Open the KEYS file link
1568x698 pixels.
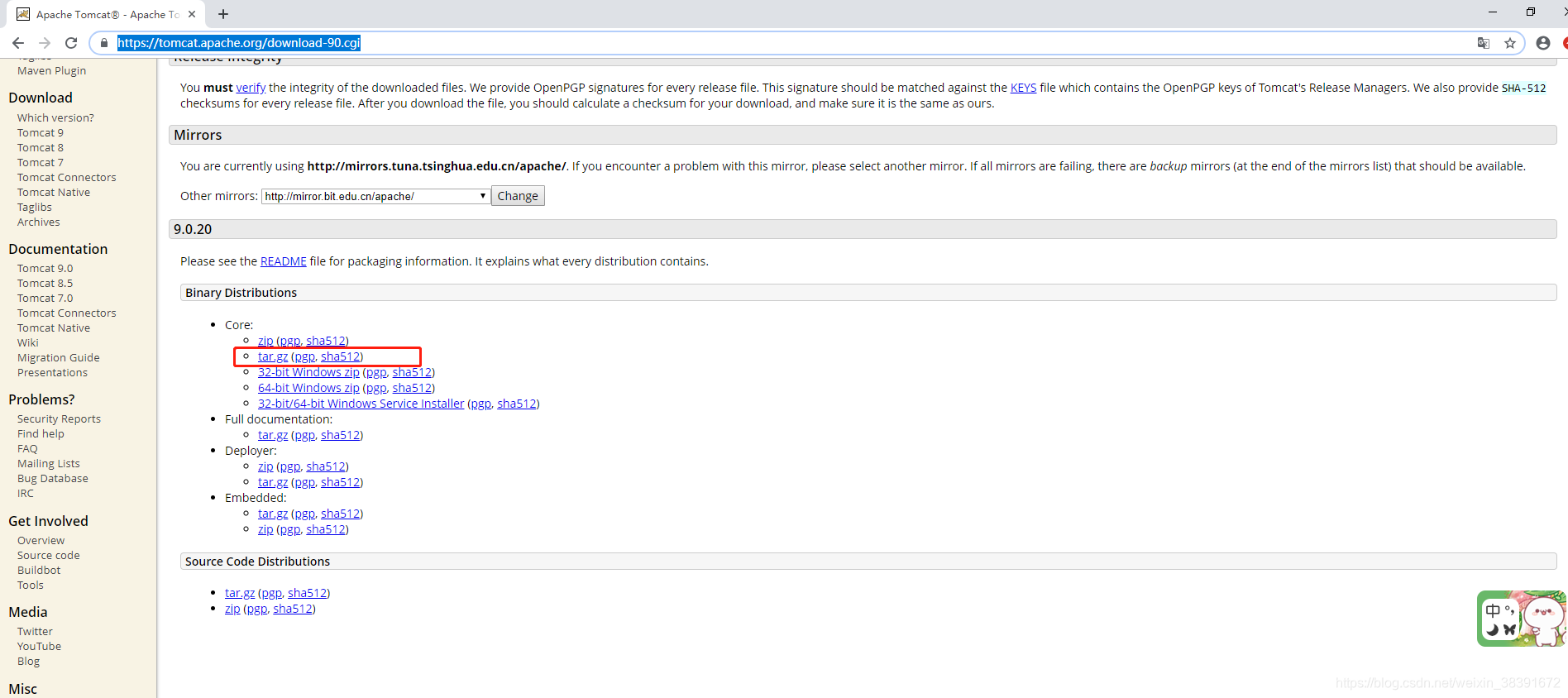1023,88
